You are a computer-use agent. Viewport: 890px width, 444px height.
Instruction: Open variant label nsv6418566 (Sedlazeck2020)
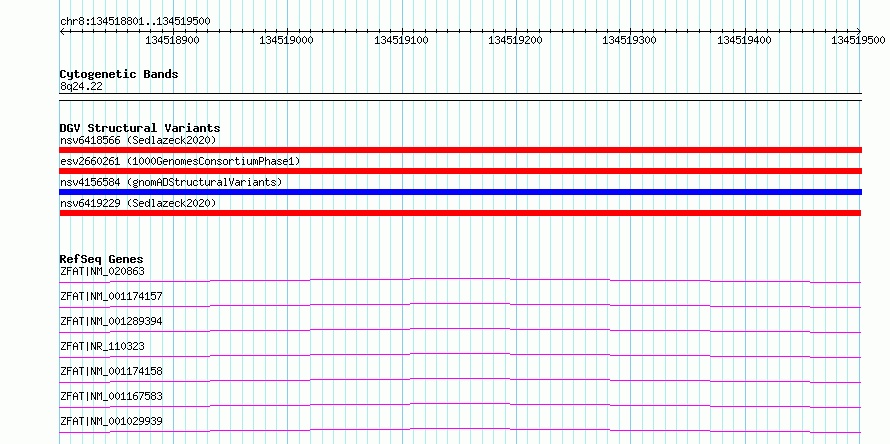[x=138, y=140]
